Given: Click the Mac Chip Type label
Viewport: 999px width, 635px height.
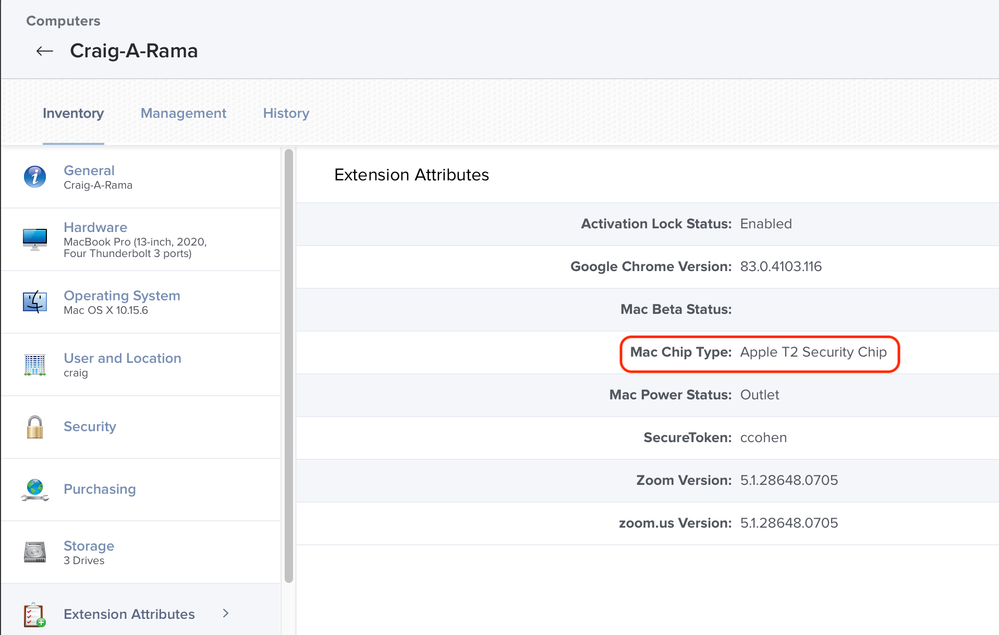Looking at the screenshot, I should [x=681, y=352].
